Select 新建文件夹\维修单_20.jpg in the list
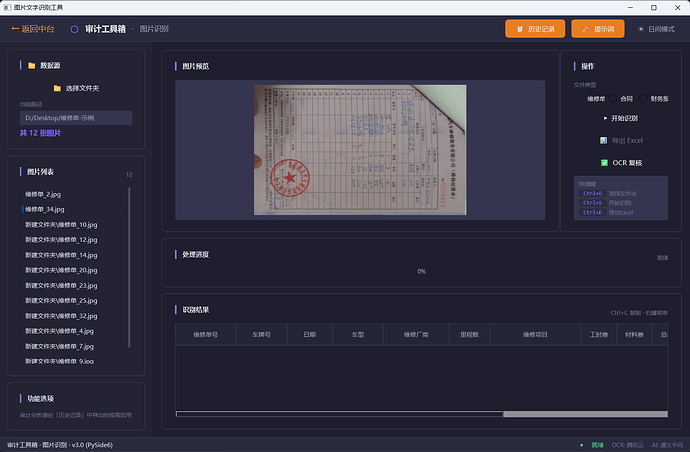The image size is (690, 452). pos(75,270)
